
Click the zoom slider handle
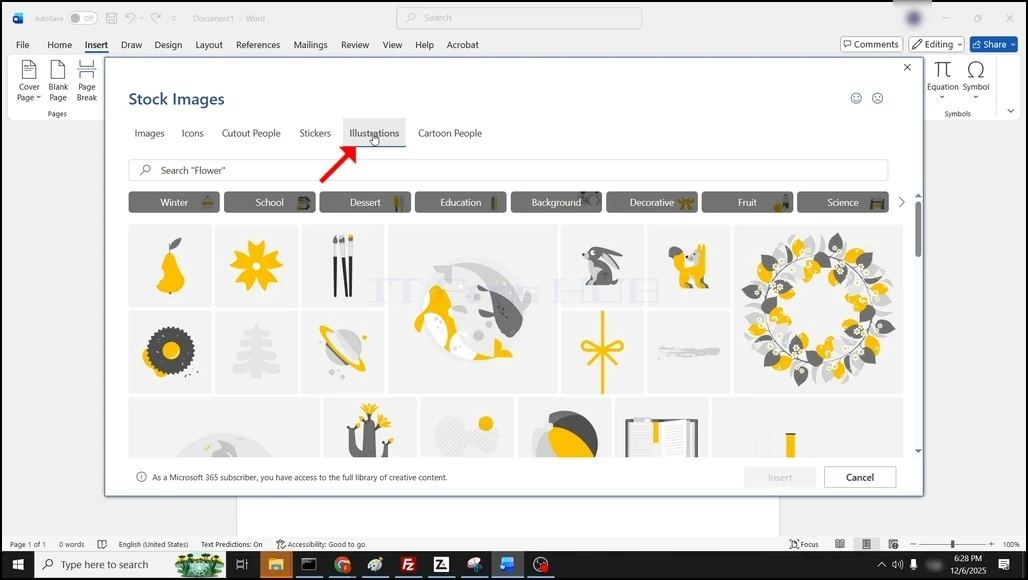(x=953, y=544)
